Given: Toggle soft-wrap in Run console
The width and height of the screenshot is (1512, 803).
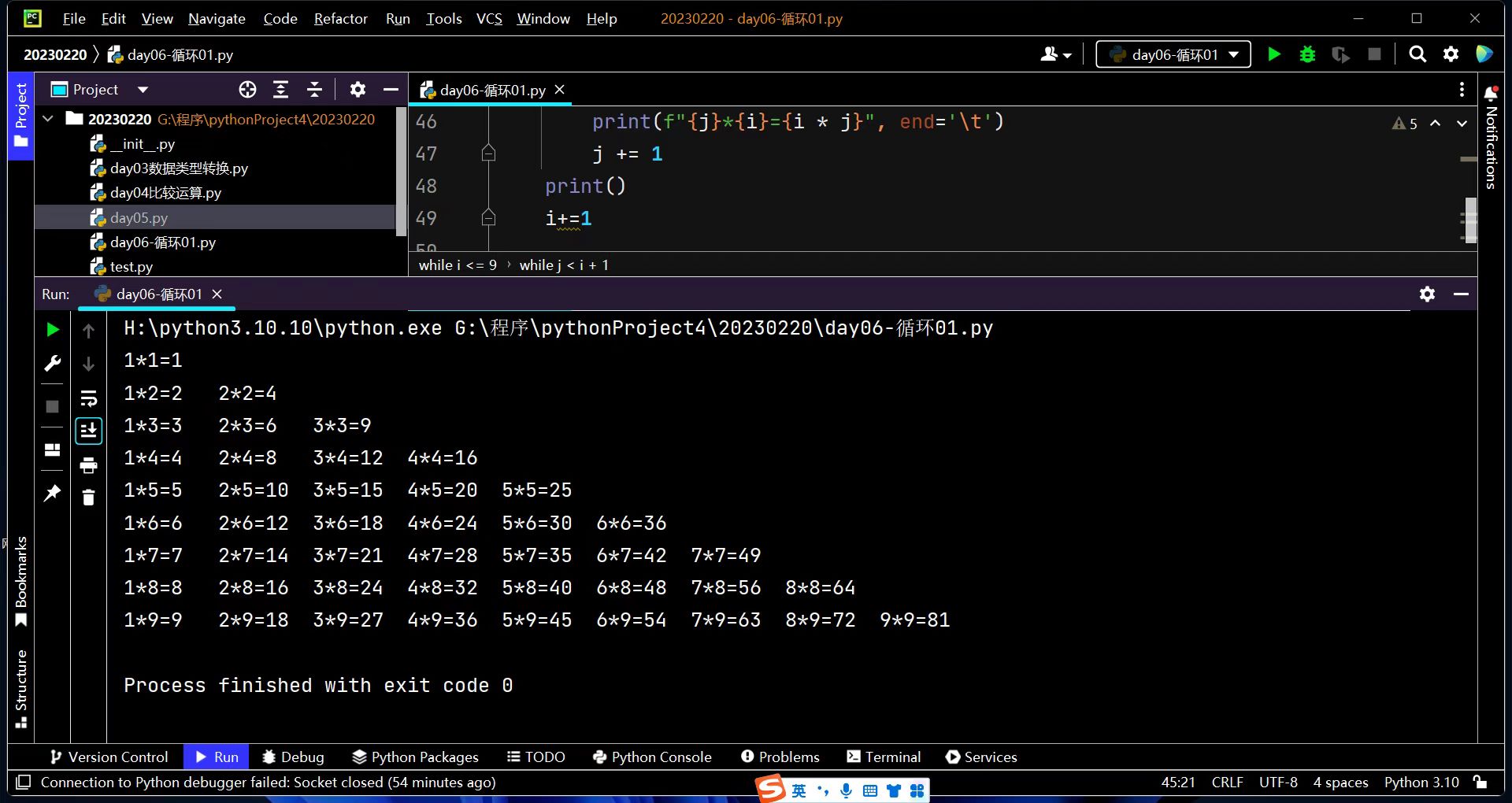Looking at the screenshot, I should pyautogui.click(x=88, y=398).
